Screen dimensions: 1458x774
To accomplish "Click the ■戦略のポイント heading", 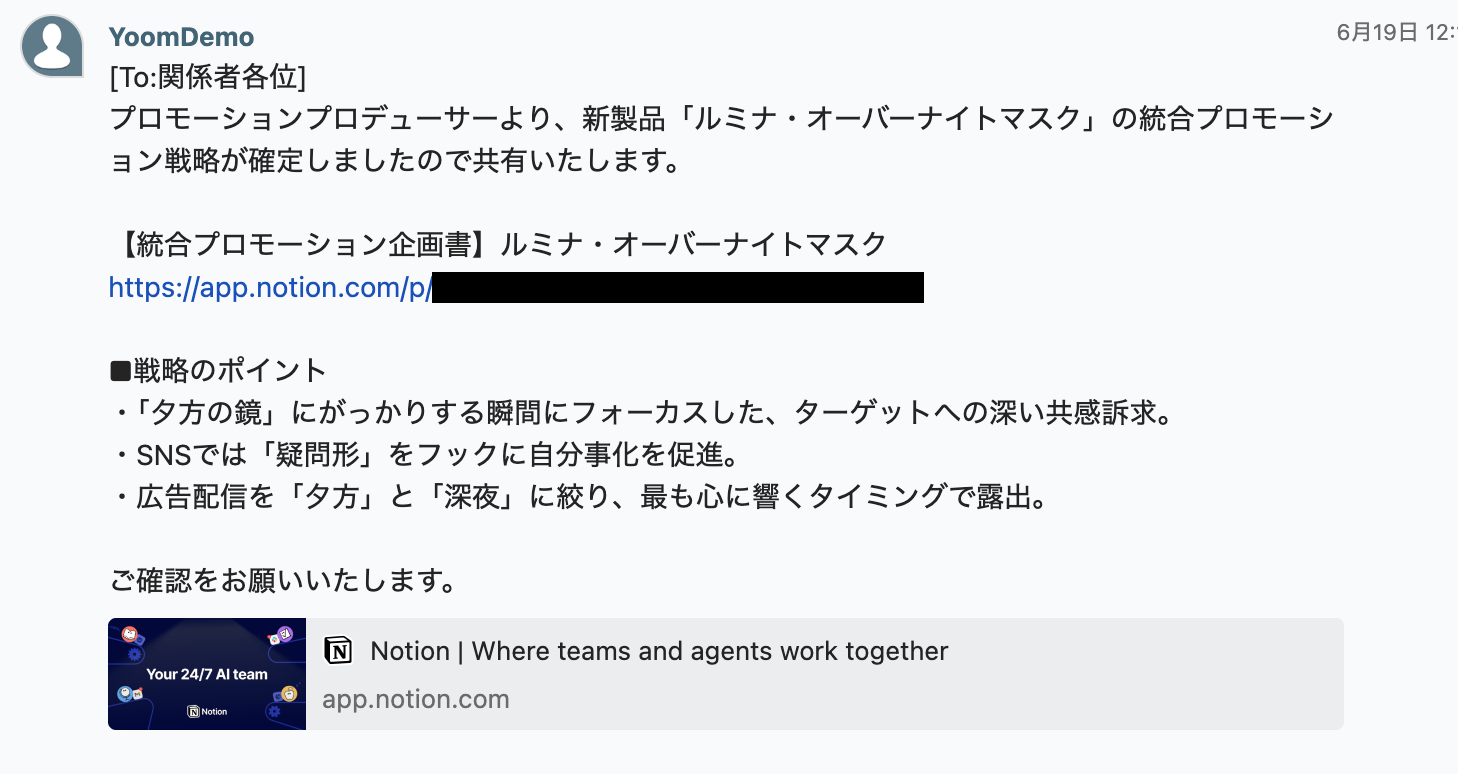I will pyautogui.click(x=218, y=371).
